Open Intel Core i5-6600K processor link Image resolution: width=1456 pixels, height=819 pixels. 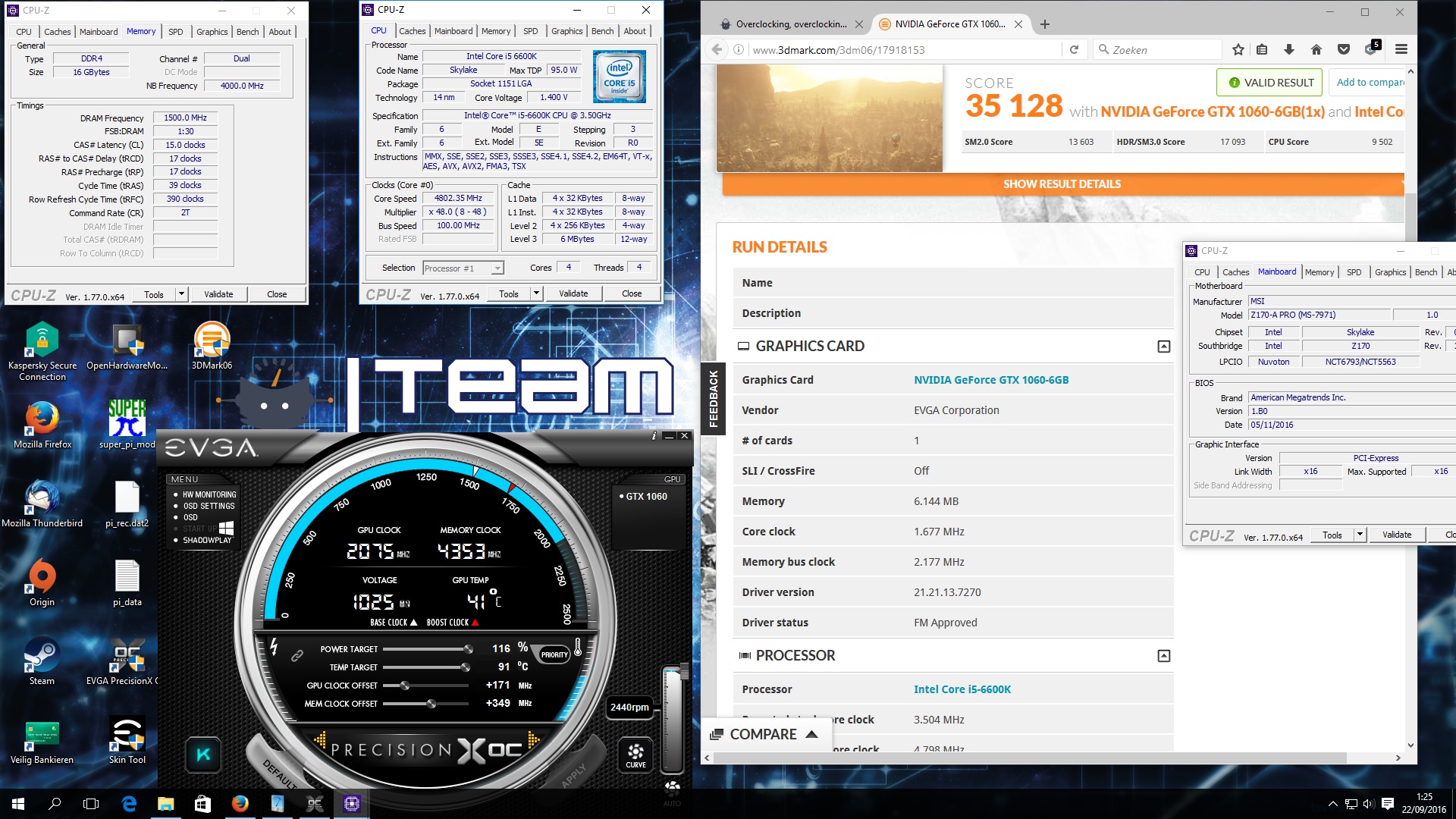click(x=962, y=689)
